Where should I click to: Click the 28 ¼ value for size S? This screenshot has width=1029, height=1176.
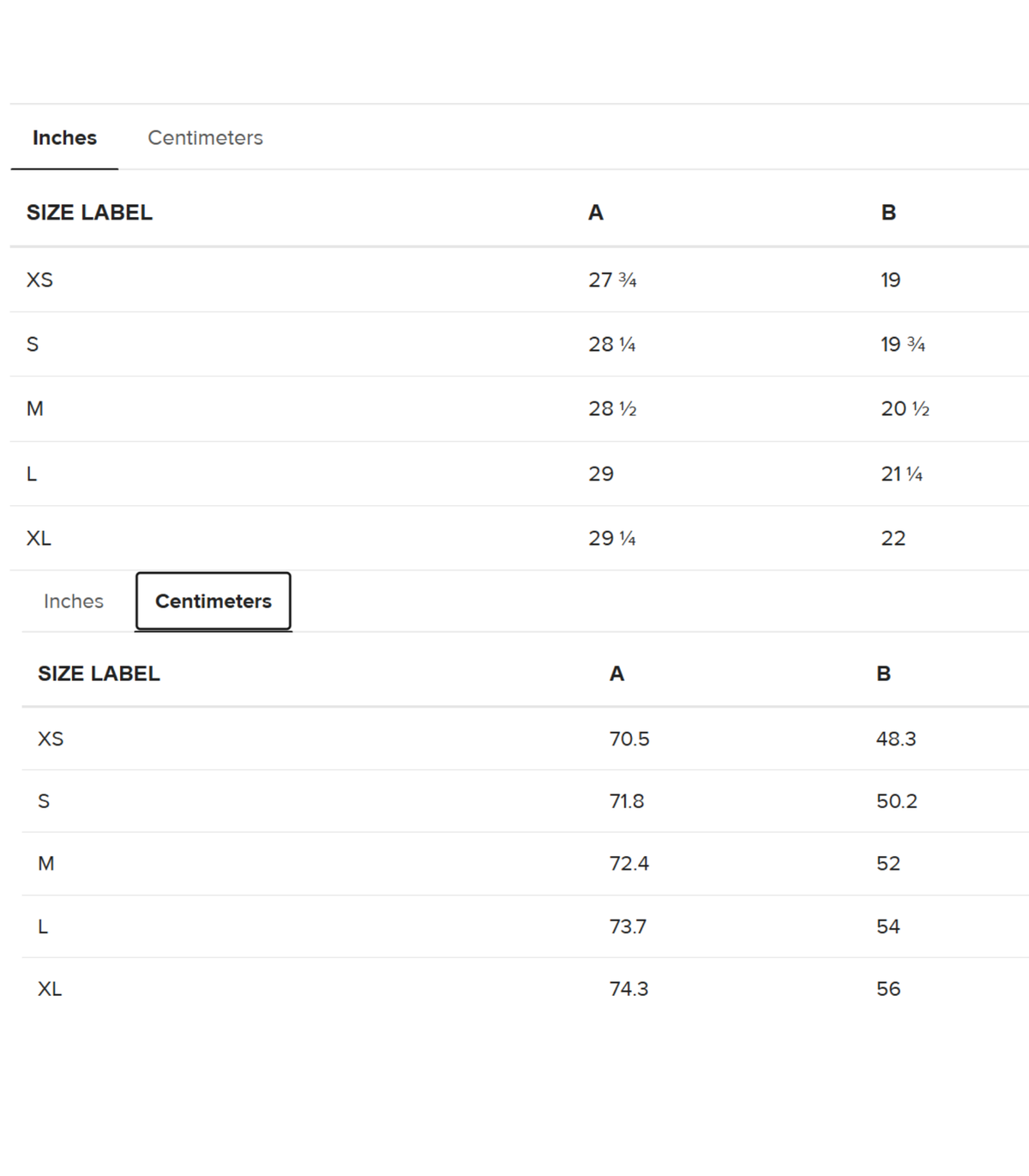tap(612, 345)
